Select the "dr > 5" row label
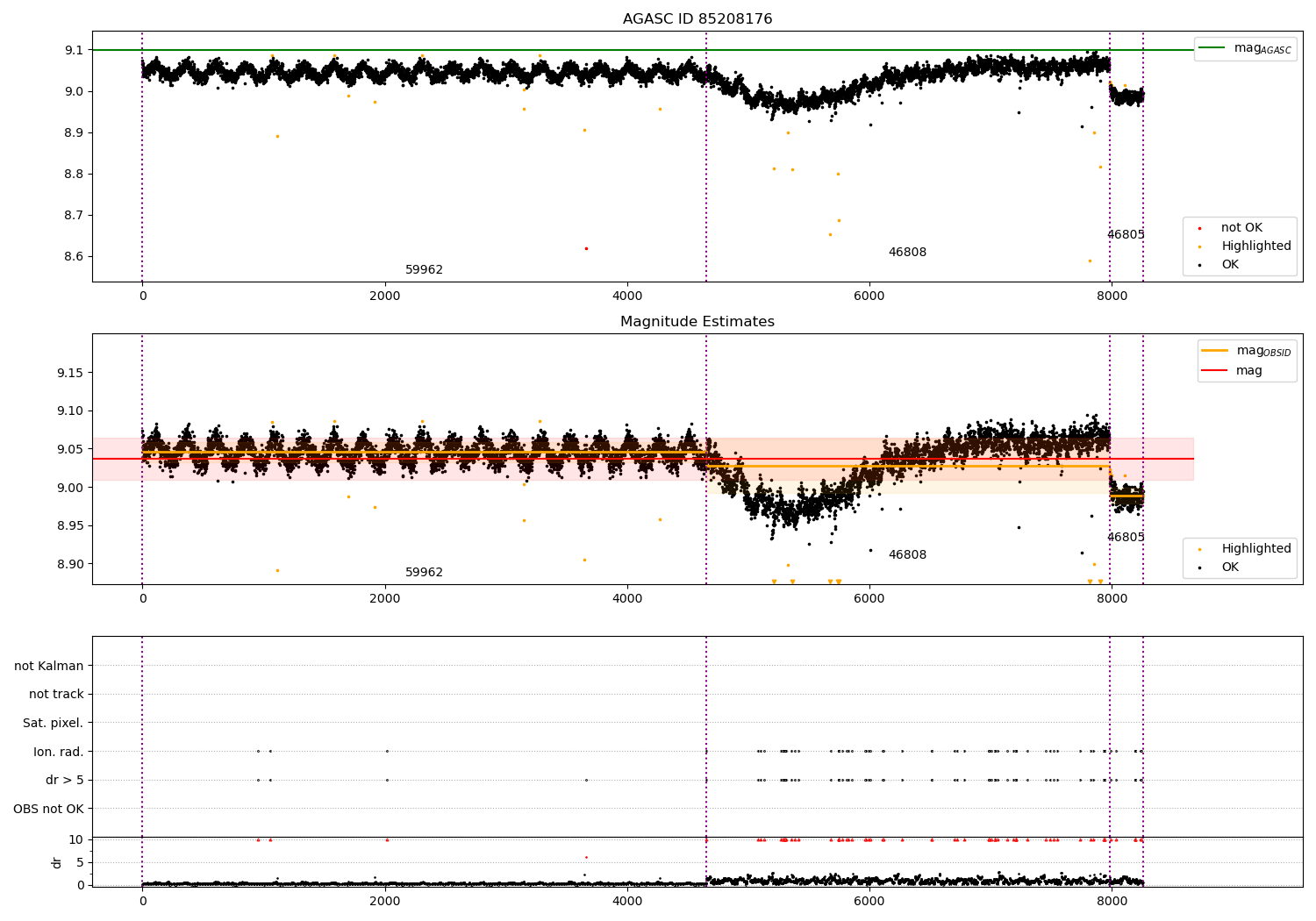 pyautogui.click(x=65, y=781)
